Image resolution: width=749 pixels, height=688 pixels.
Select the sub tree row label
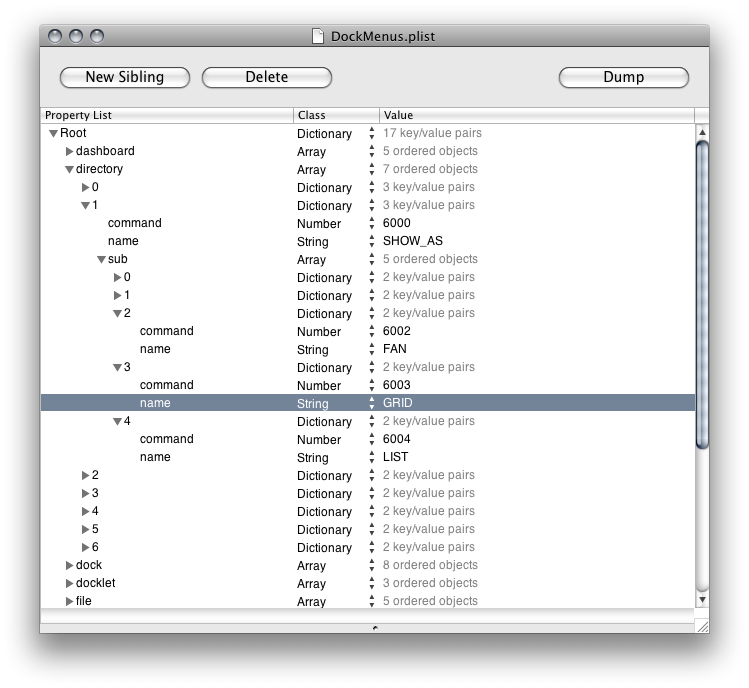118,259
